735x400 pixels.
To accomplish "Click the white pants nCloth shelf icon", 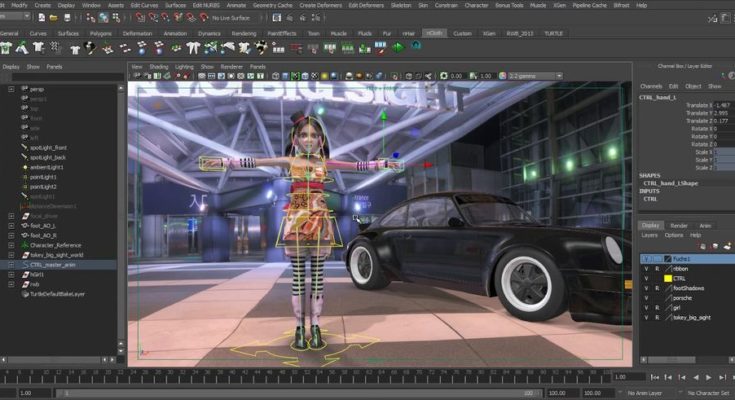I will [x=193, y=47].
